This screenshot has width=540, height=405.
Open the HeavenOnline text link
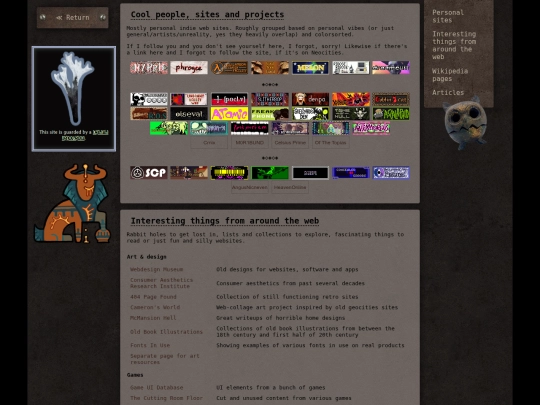(290, 187)
